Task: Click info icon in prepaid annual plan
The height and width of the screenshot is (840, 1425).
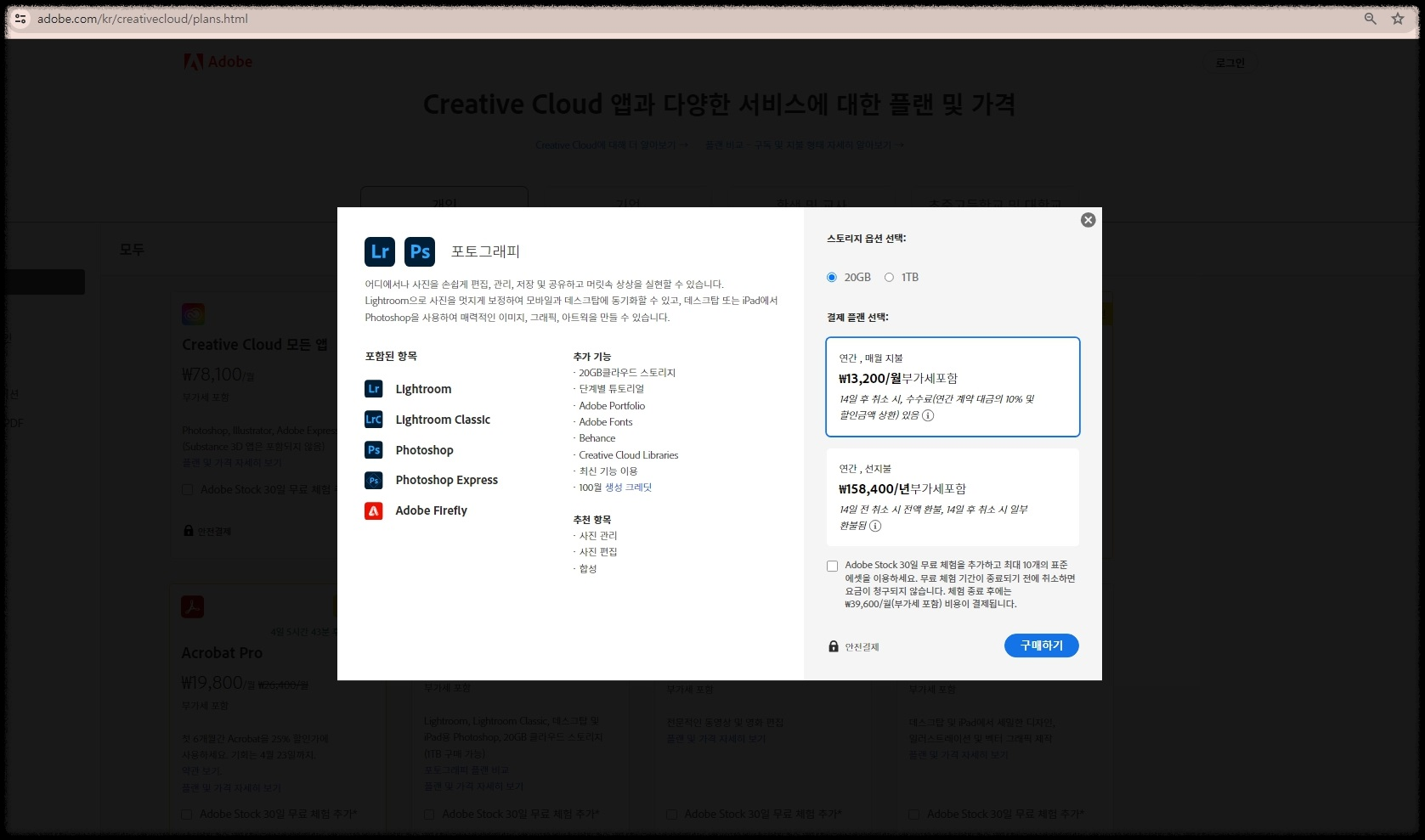Action: [x=875, y=526]
